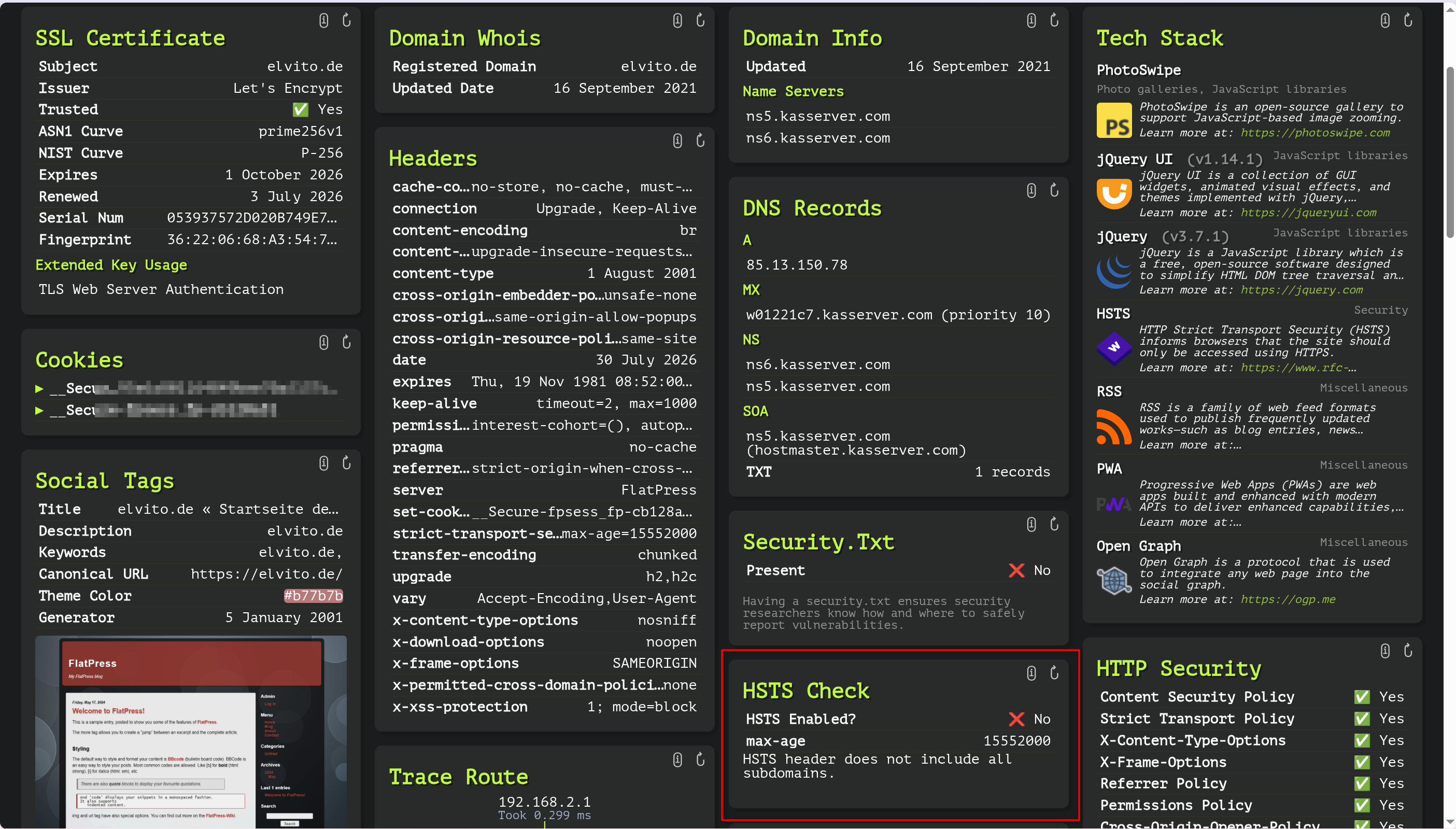This screenshot has width=1456, height=829.
Task: Open info for the SSL Certificate card
Action: click(x=324, y=21)
